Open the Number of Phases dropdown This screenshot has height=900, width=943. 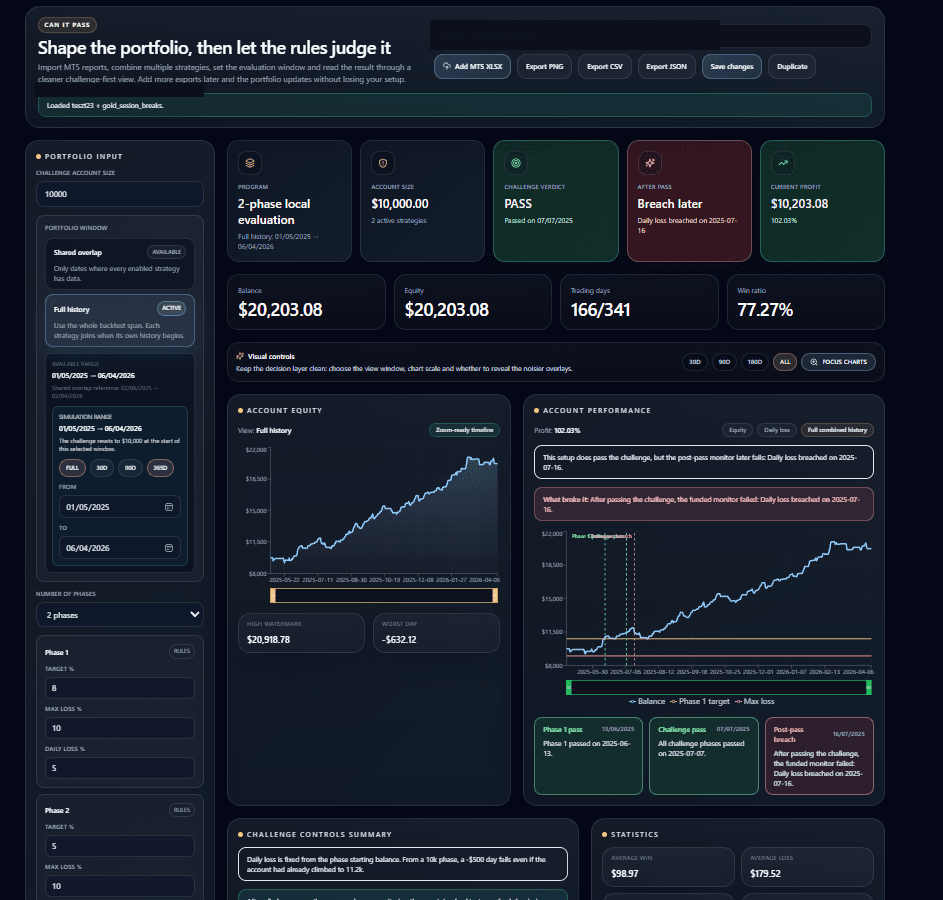pyautogui.click(x=119, y=614)
